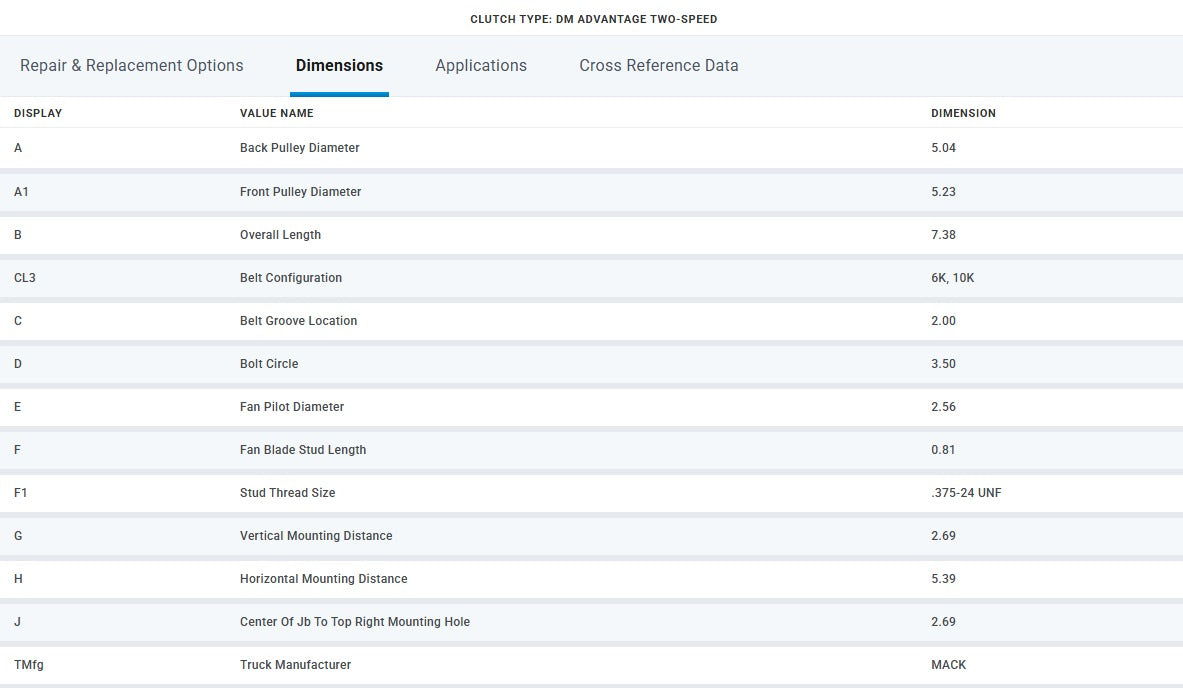The image size is (1183, 688).
Task: Click the 0.81 dimension value
Action: tap(943, 450)
